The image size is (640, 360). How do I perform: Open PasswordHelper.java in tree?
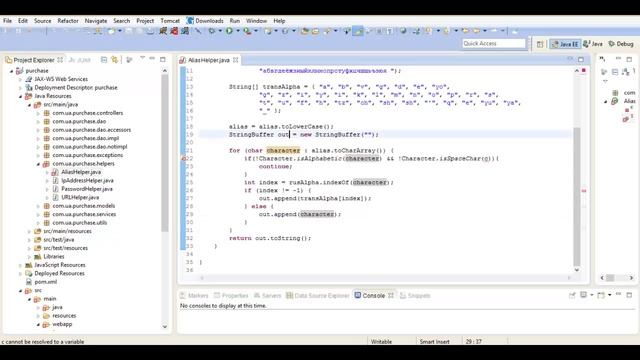(x=87, y=189)
